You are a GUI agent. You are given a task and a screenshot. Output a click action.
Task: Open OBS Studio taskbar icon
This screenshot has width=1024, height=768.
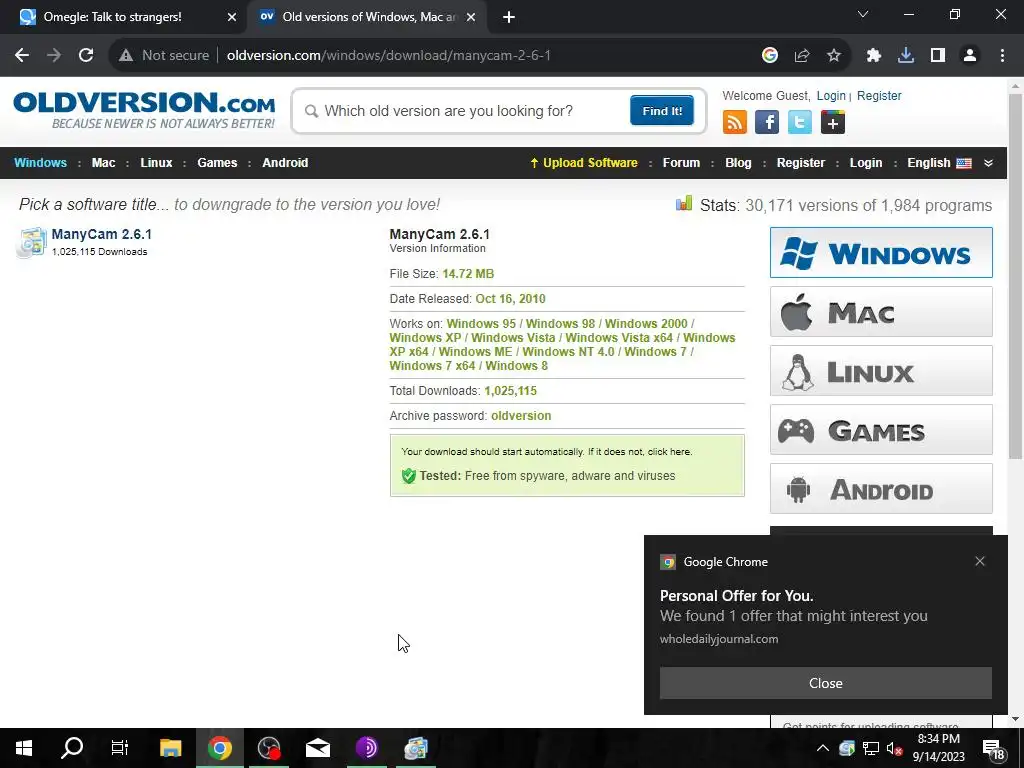pos(269,748)
